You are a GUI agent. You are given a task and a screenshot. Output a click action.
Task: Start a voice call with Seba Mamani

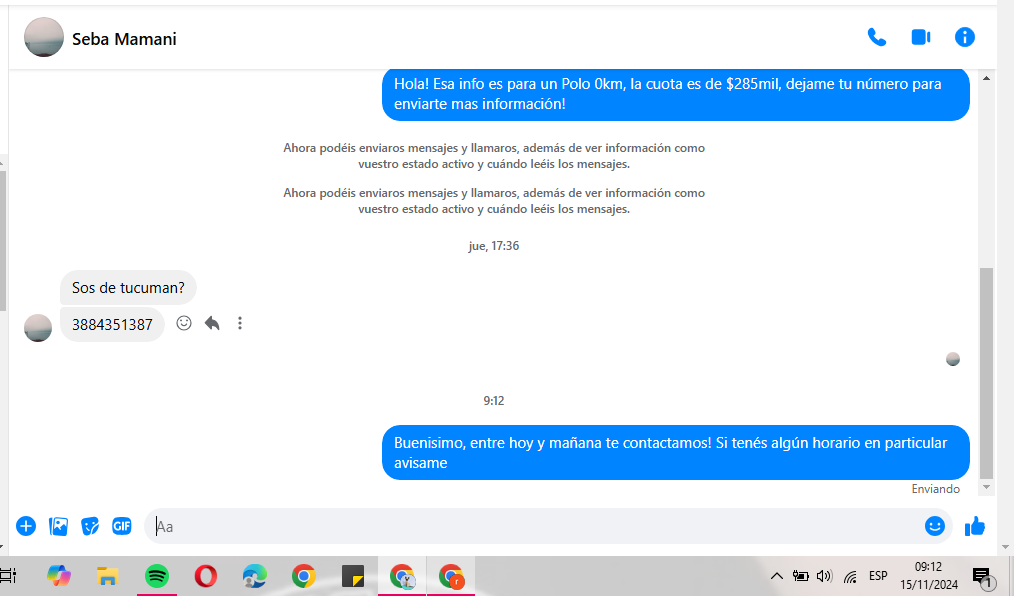pos(876,38)
